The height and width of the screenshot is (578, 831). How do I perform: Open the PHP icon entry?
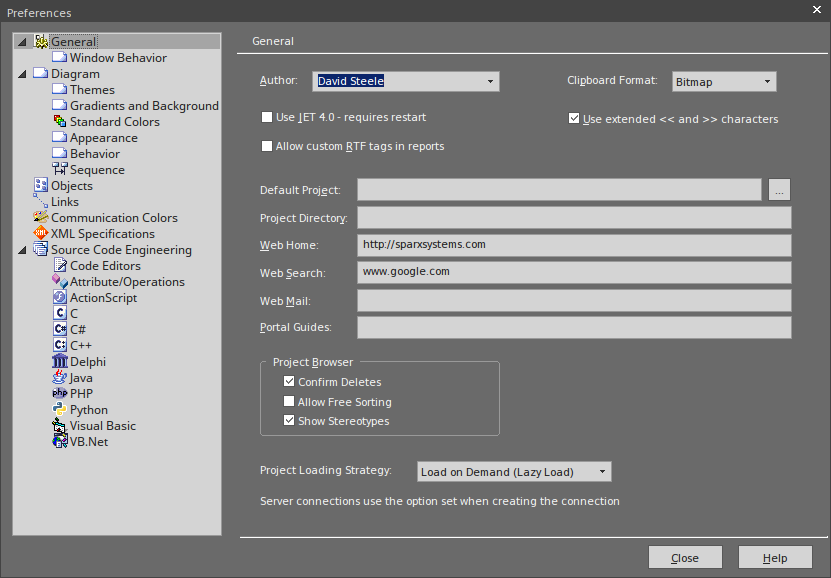coord(59,394)
